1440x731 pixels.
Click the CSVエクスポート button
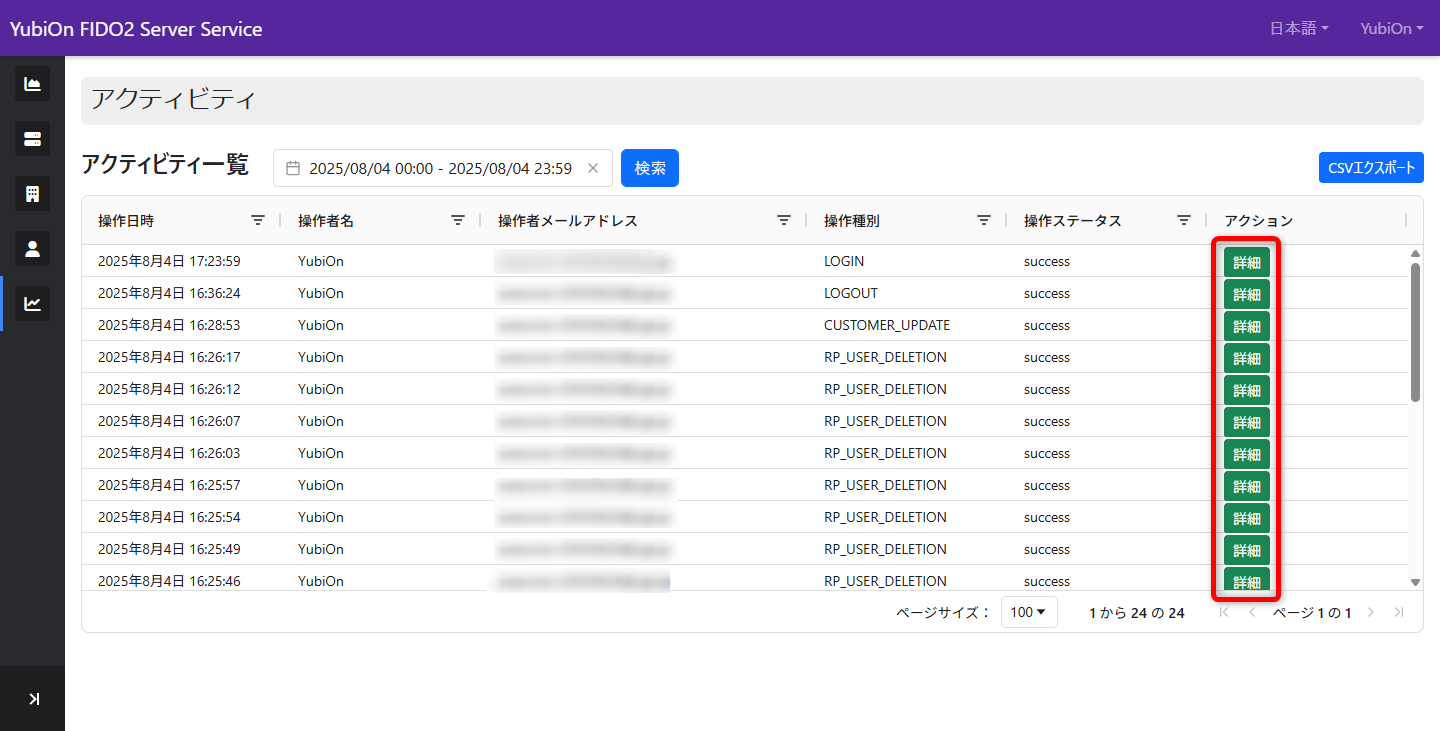[x=1371, y=168]
